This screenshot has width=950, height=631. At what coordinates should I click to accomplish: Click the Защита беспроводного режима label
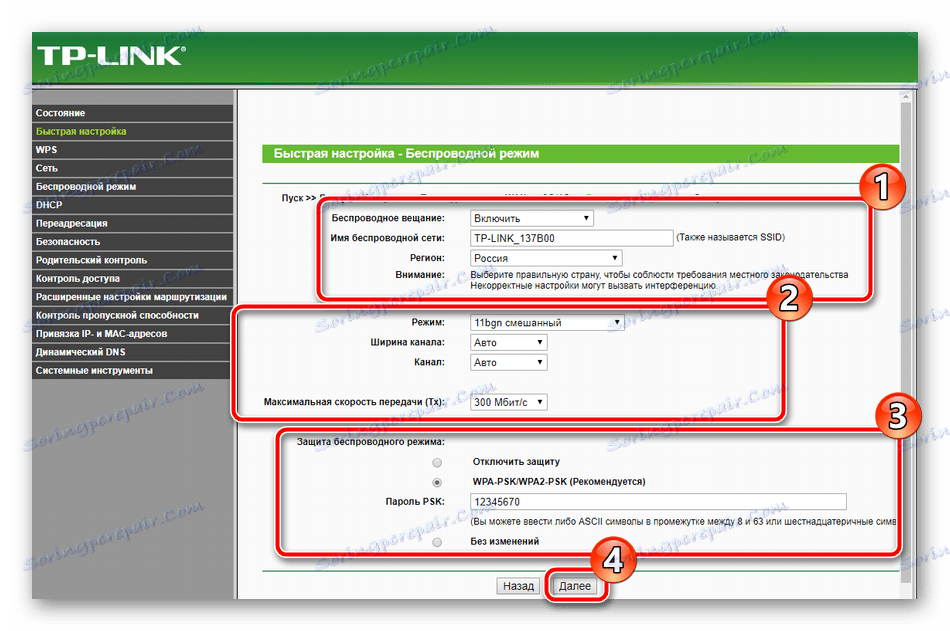coord(370,442)
